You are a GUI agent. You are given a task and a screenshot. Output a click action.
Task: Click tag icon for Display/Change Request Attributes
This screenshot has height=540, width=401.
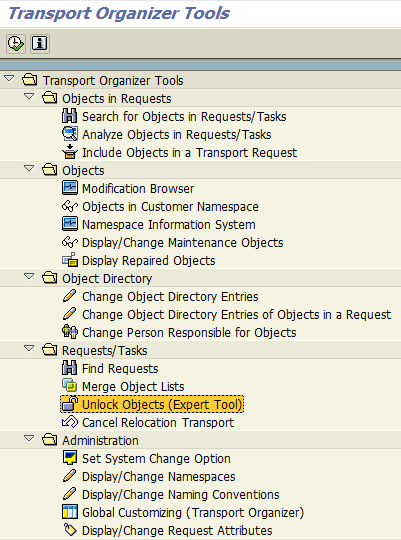point(70,530)
